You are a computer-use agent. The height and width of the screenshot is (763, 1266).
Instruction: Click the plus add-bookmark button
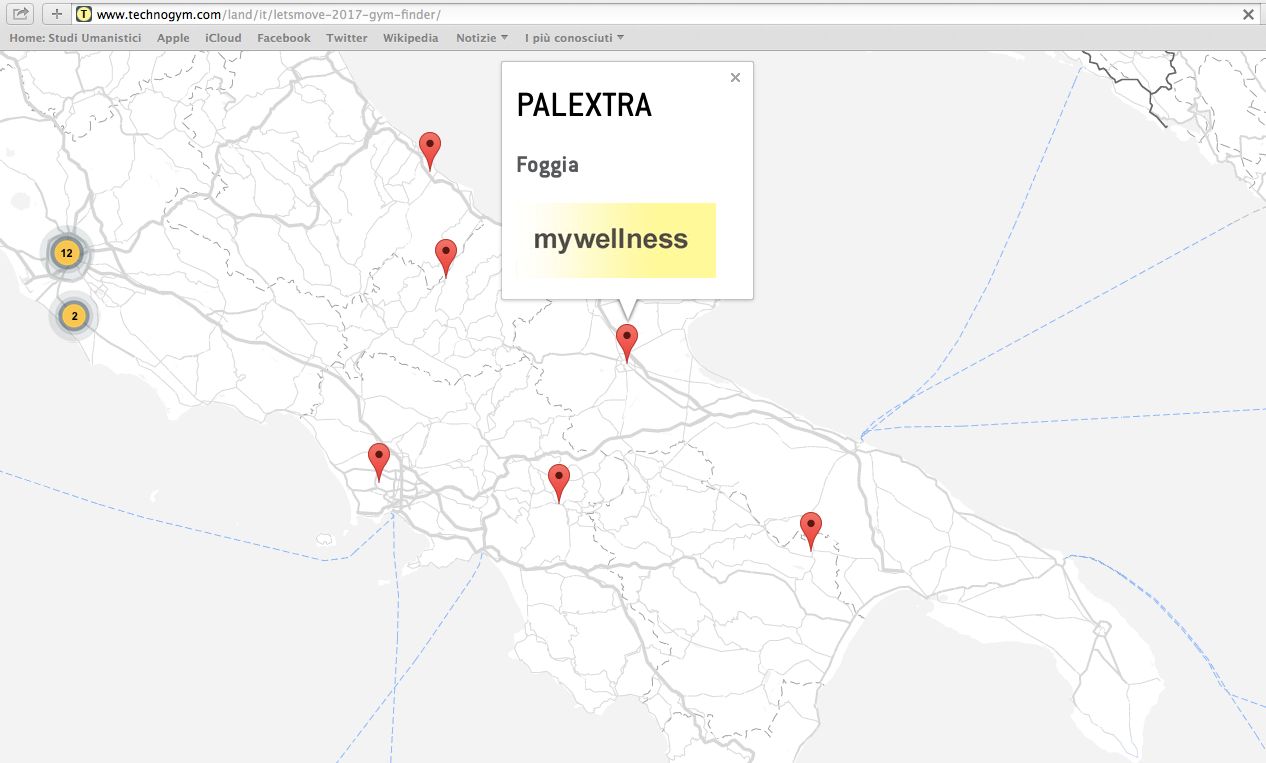point(57,14)
